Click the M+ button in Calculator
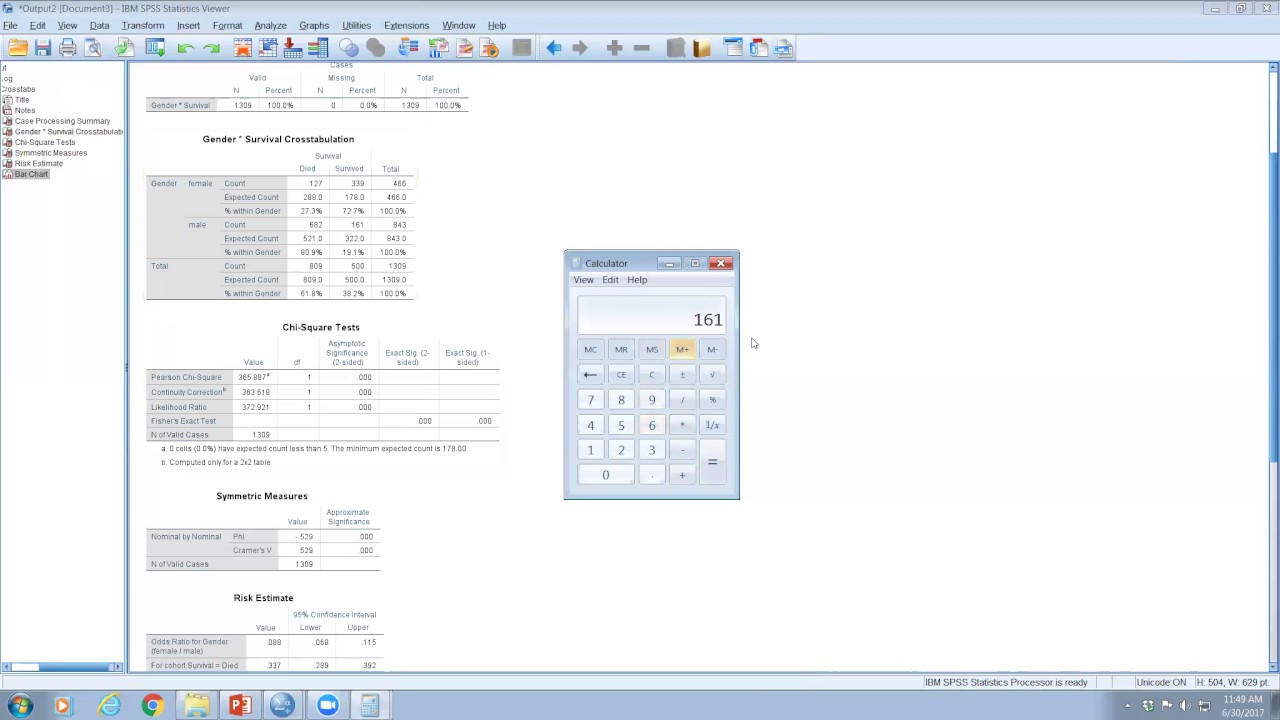Image resolution: width=1280 pixels, height=720 pixels. [x=682, y=349]
